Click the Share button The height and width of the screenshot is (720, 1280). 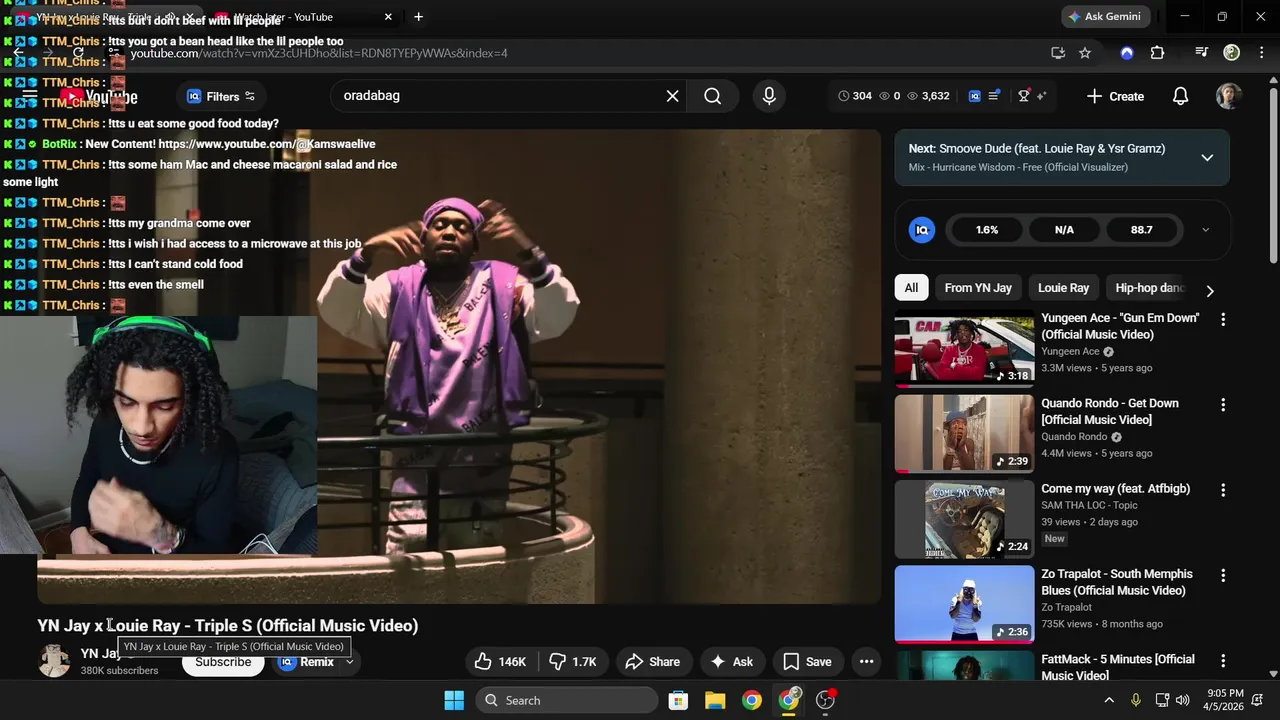[652, 662]
